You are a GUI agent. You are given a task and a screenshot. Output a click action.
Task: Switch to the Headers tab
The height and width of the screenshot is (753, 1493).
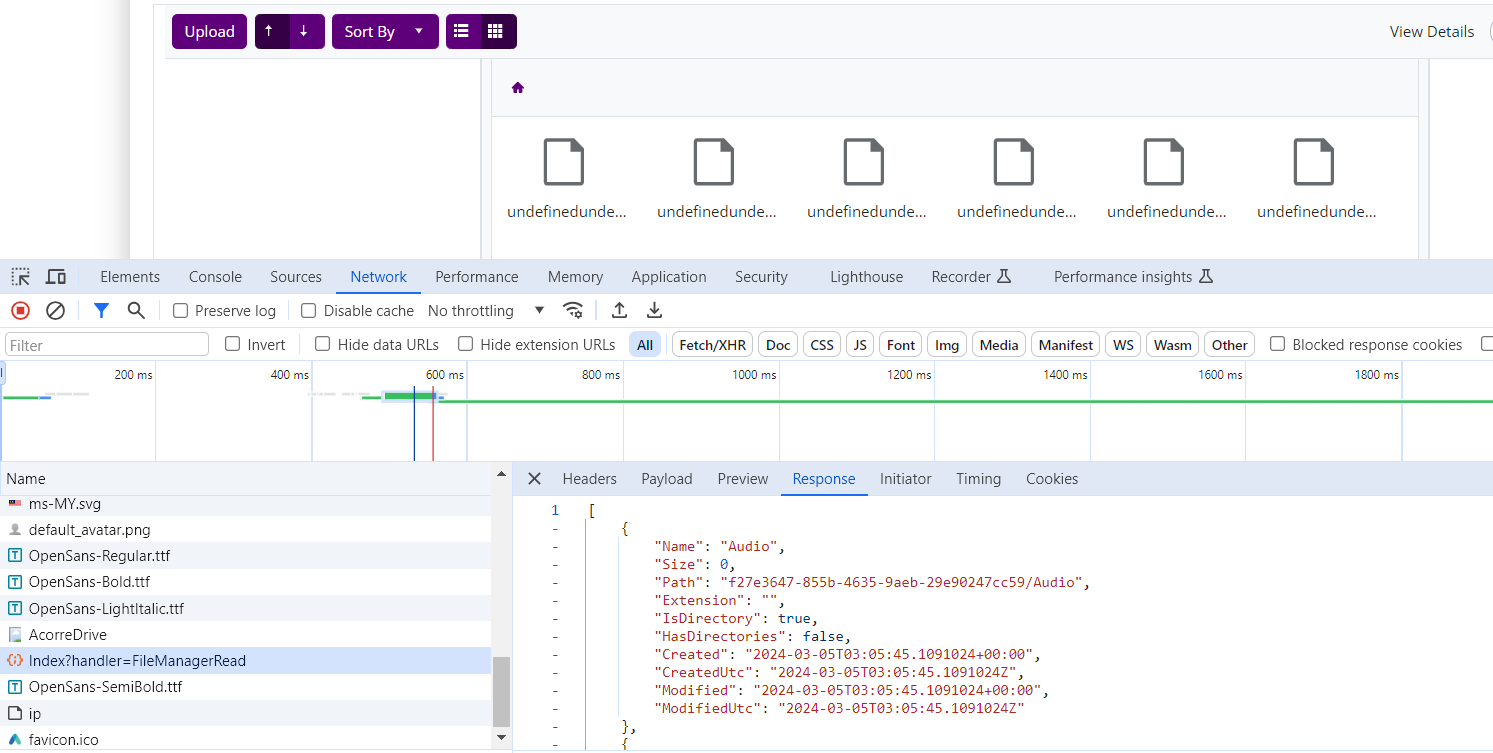click(589, 479)
